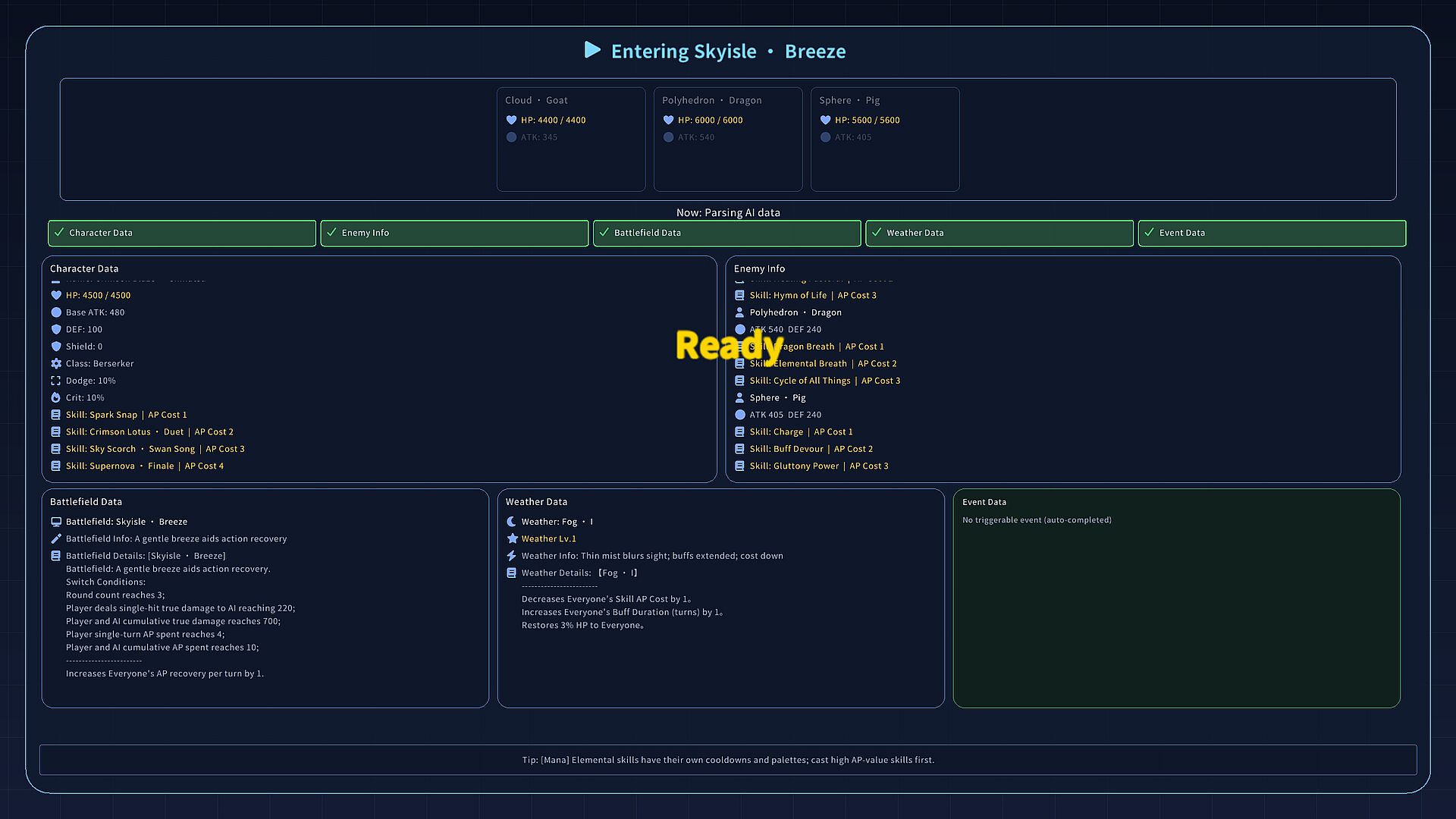Click Skill: Charge AP Cost 1
The height and width of the screenshot is (819, 1456).
point(802,431)
